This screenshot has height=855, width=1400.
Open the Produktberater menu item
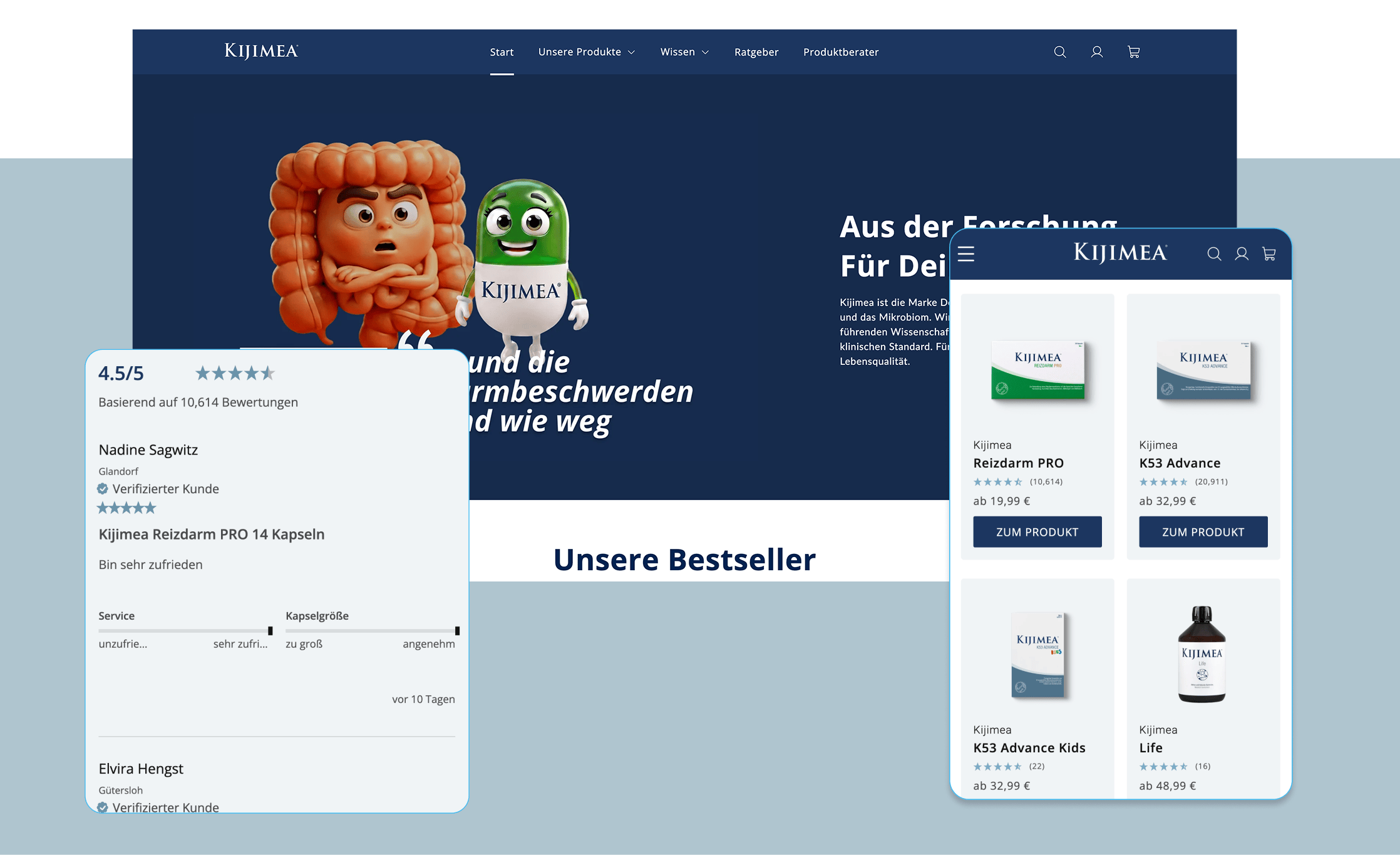coord(841,52)
